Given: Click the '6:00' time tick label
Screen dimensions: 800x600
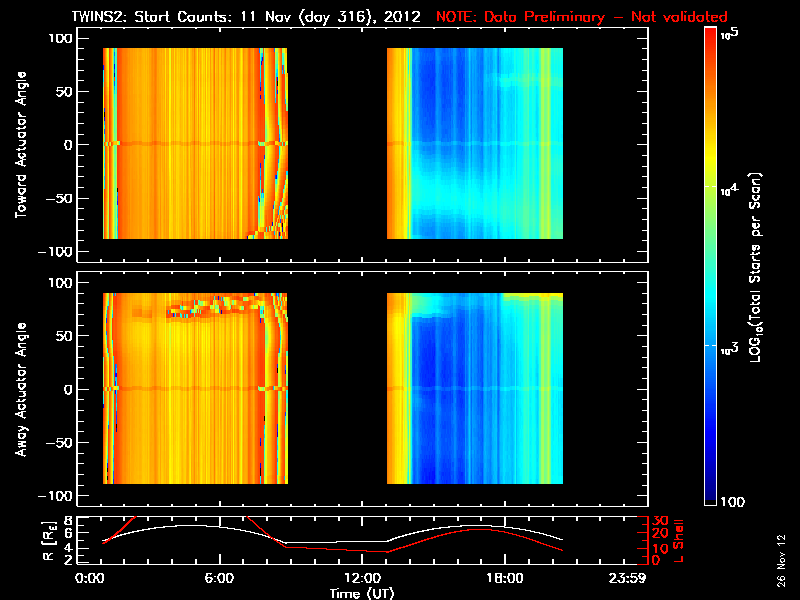Looking at the screenshot, I should (219, 578).
